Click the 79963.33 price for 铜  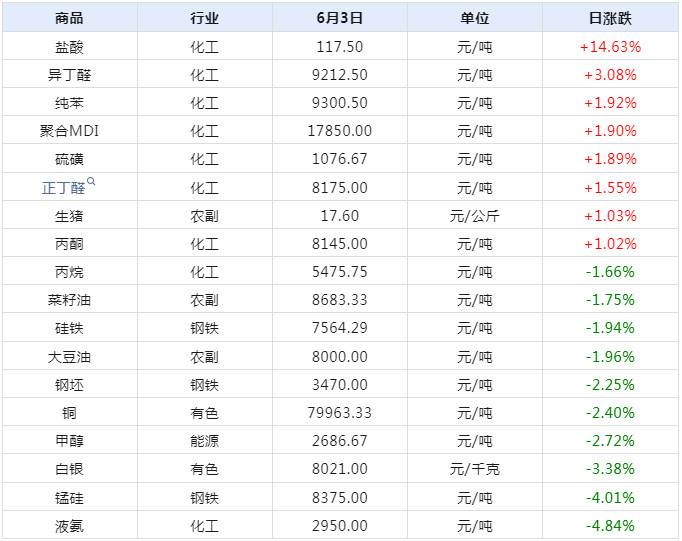tap(339, 412)
